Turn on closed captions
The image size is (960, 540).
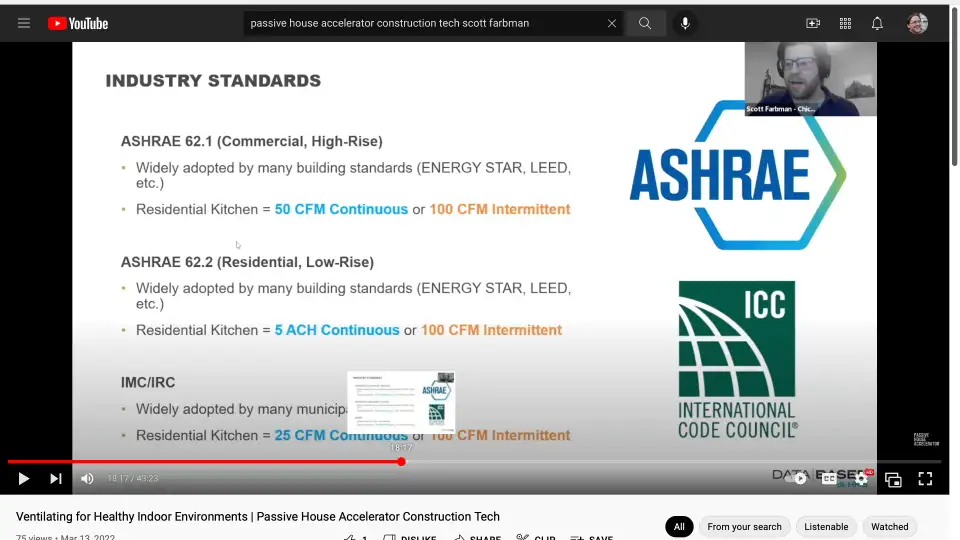tap(829, 479)
